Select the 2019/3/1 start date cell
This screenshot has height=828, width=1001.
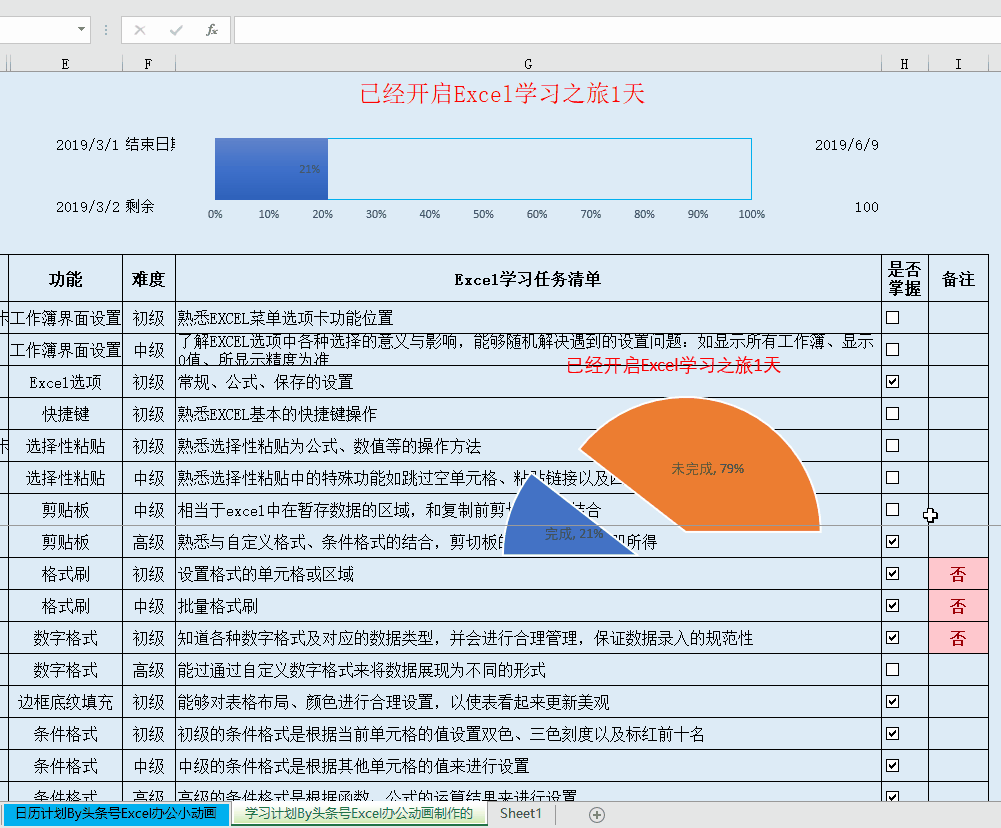point(87,145)
